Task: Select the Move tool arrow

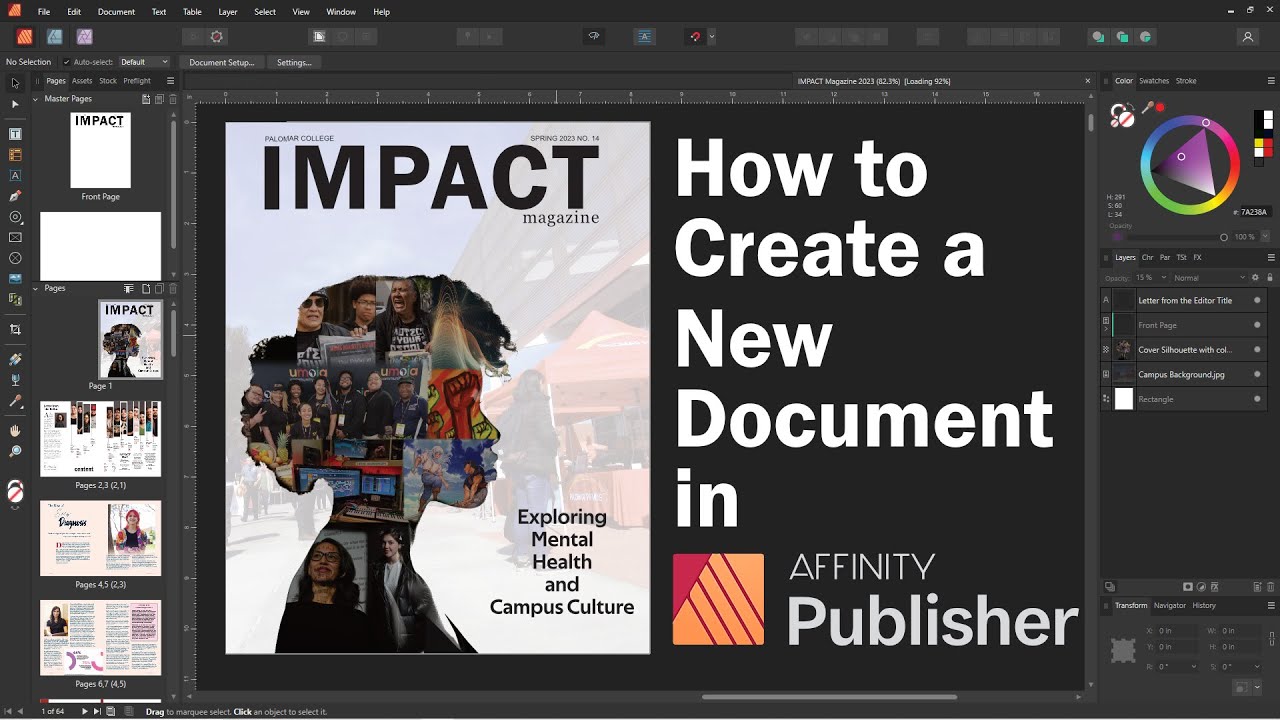Action: coord(15,82)
